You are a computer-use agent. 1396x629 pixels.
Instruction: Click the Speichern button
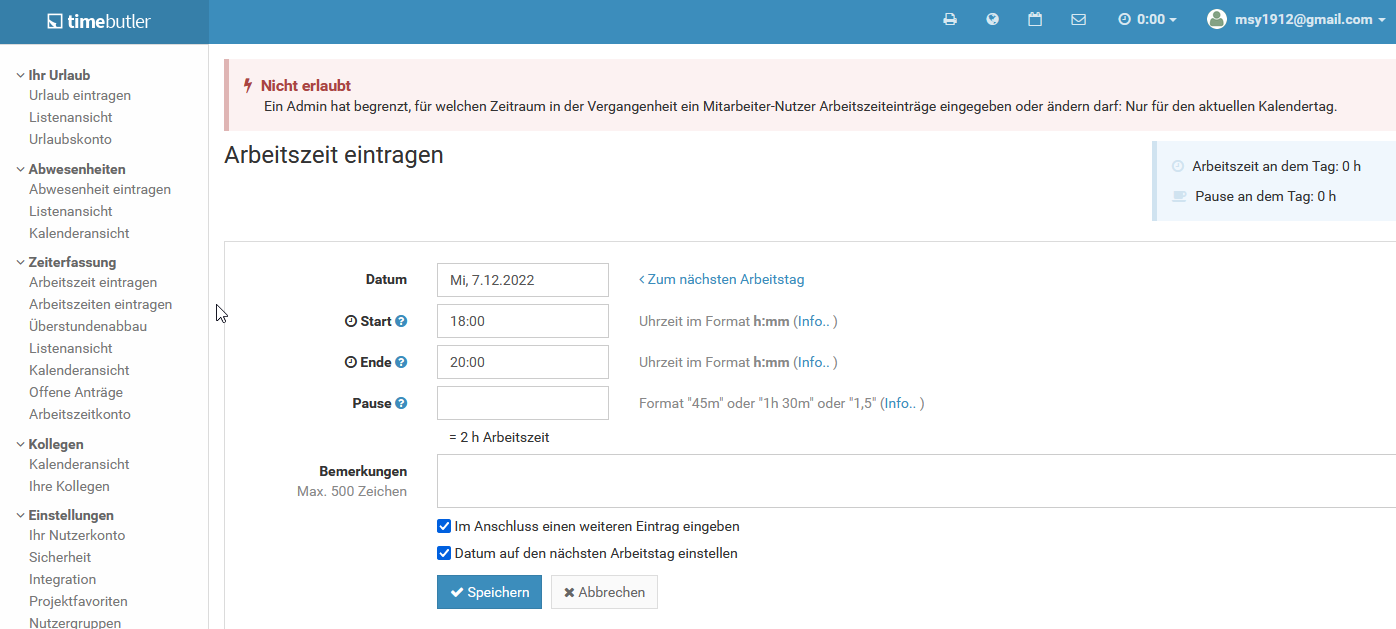point(489,592)
